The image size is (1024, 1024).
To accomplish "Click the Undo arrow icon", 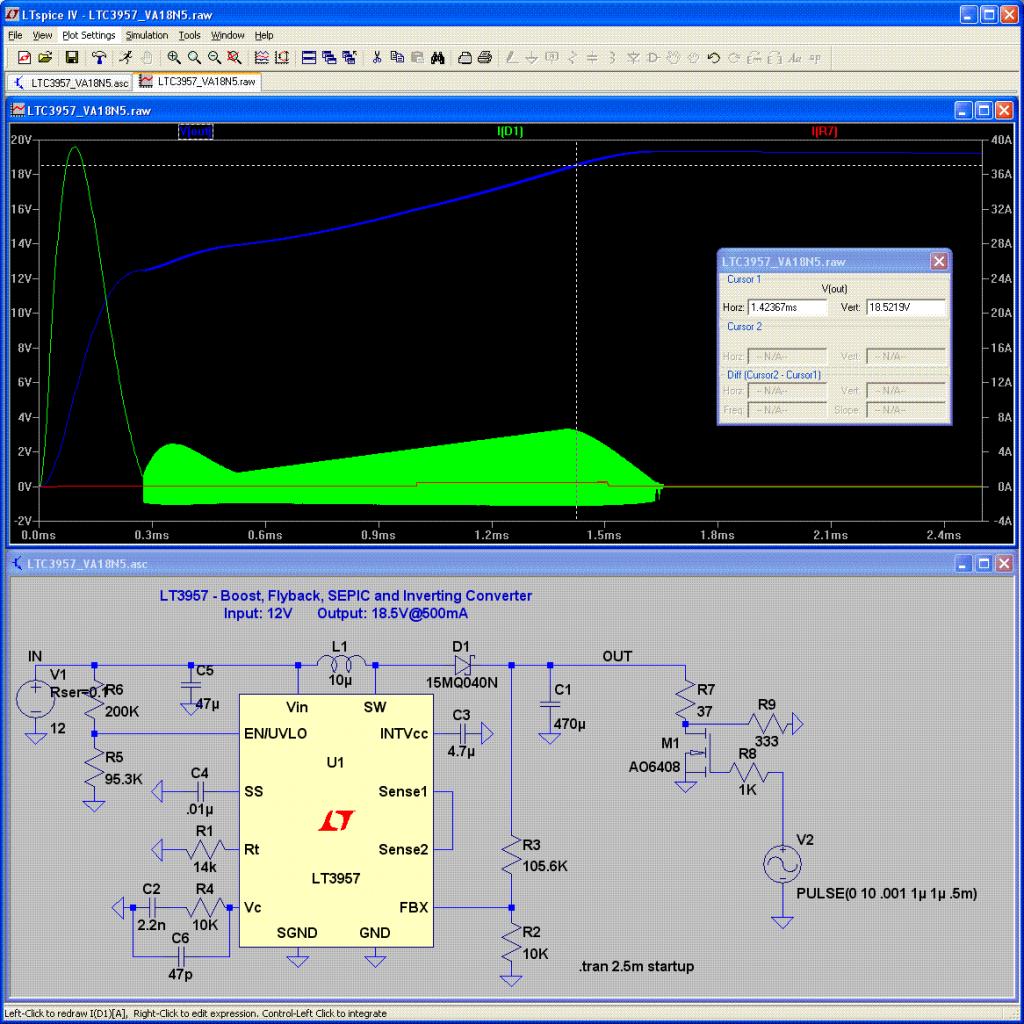I will [x=713, y=57].
